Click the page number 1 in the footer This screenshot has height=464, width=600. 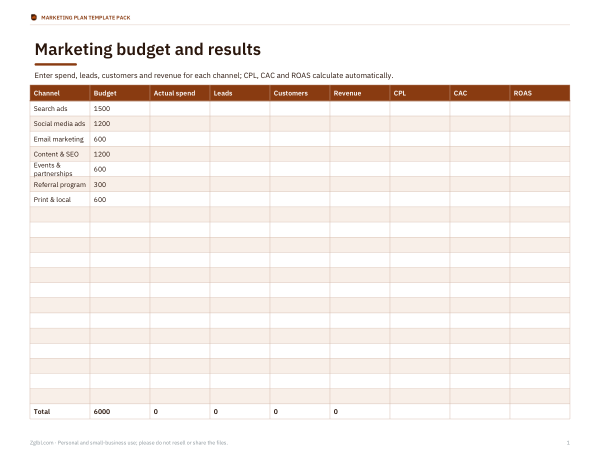click(568, 443)
